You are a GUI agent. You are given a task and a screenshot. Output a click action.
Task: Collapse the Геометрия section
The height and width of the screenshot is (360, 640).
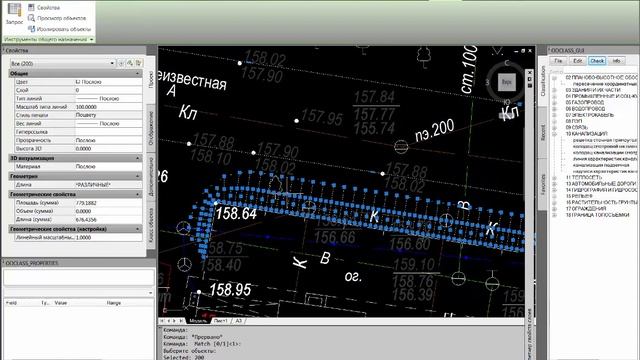[138, 176]
